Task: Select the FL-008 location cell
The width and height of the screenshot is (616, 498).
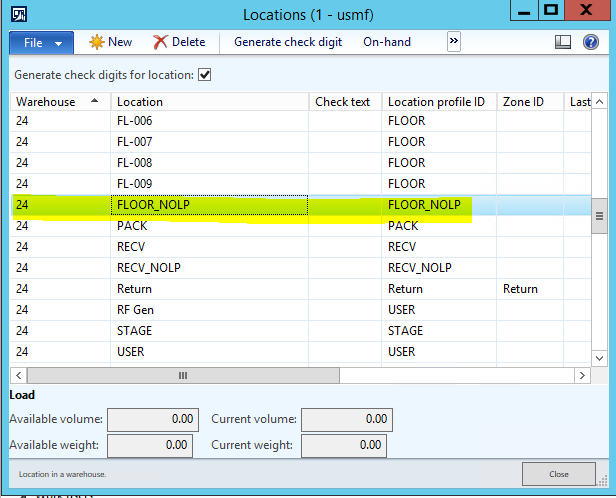Action: pyautogui.click(x=210, y=163)
